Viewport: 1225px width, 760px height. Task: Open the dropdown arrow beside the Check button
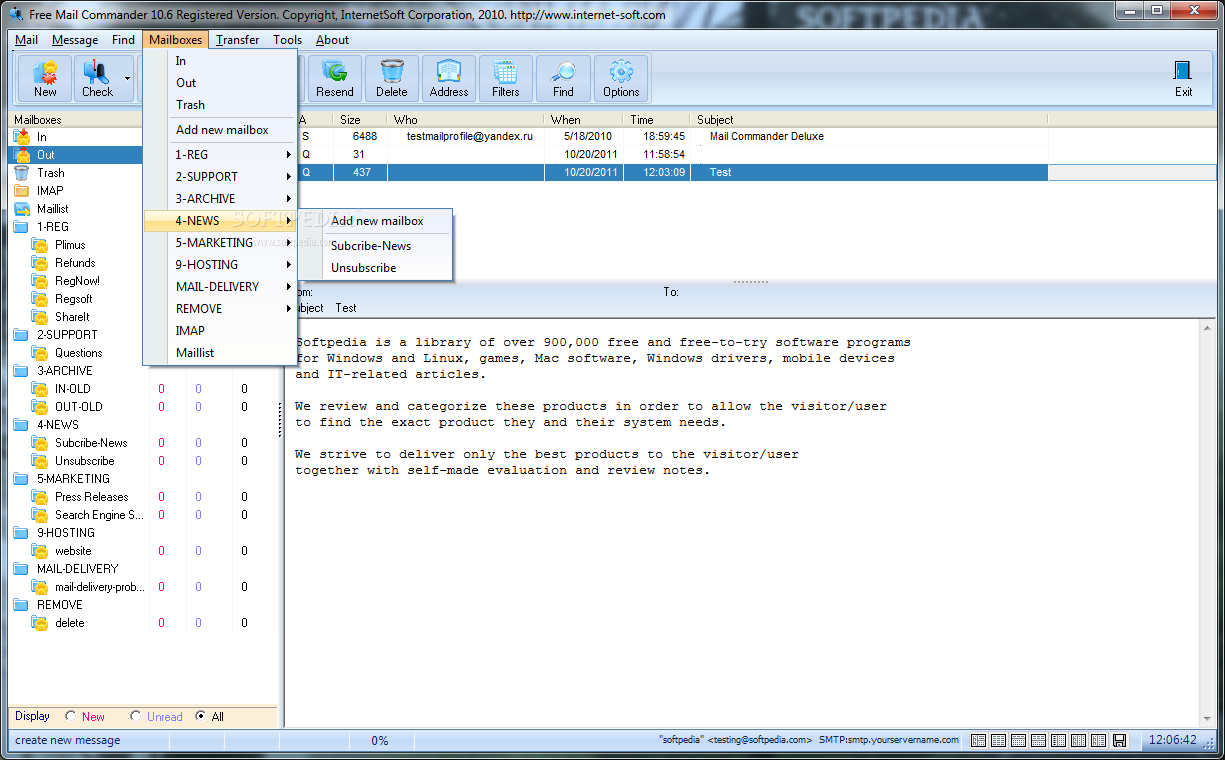click(x=127, y=78)
